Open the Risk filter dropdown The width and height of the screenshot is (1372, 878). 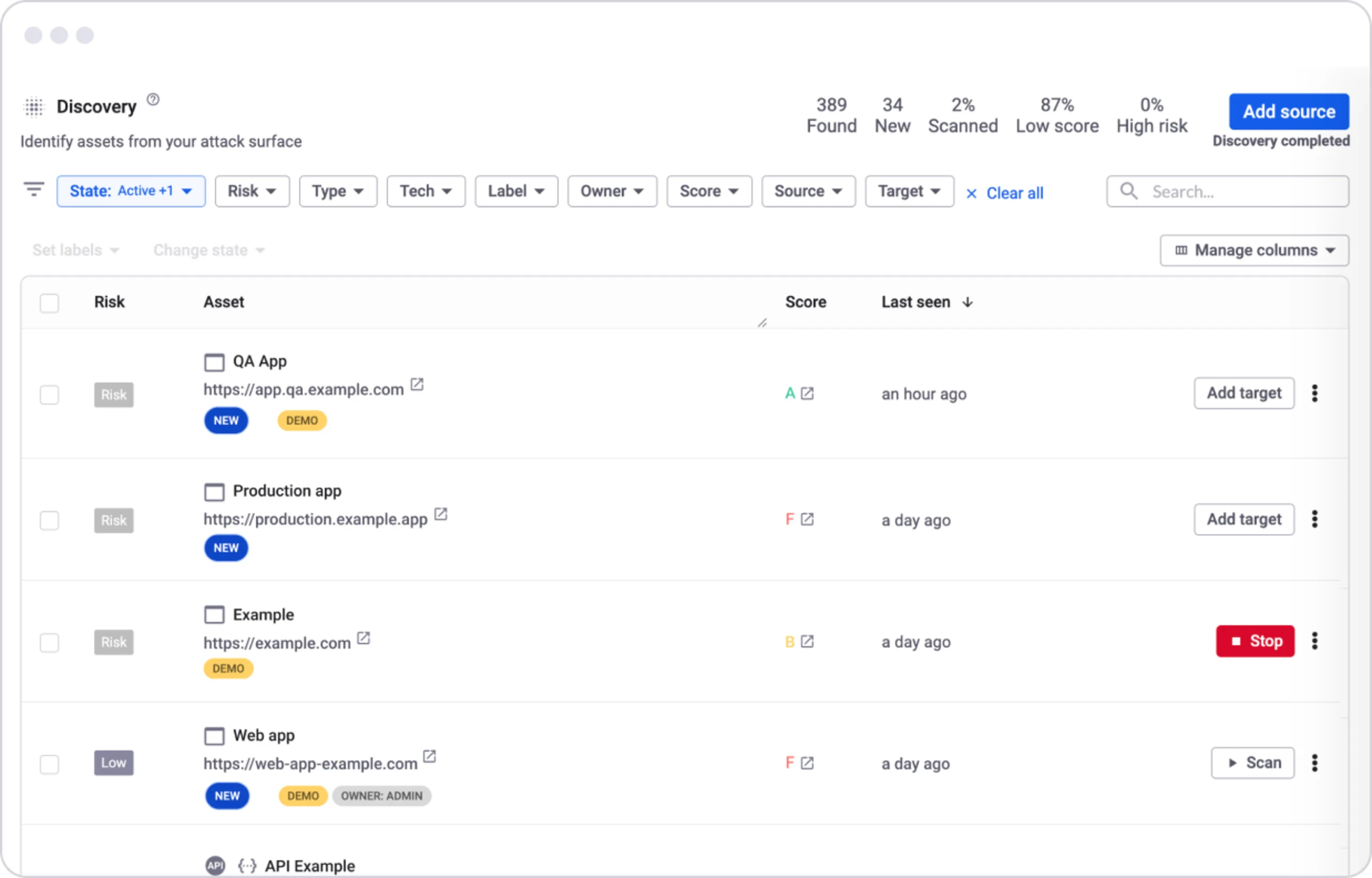point(252,190)
